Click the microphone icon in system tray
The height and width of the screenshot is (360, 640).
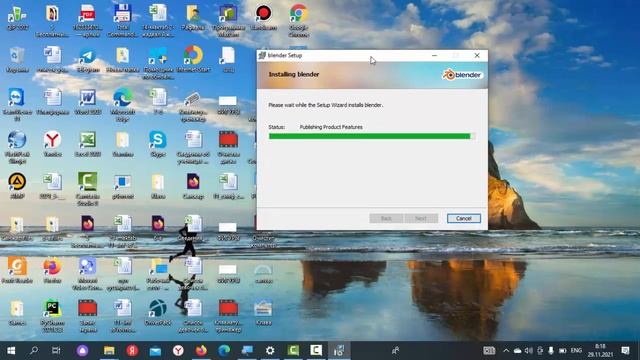click(x=551, y=351)
